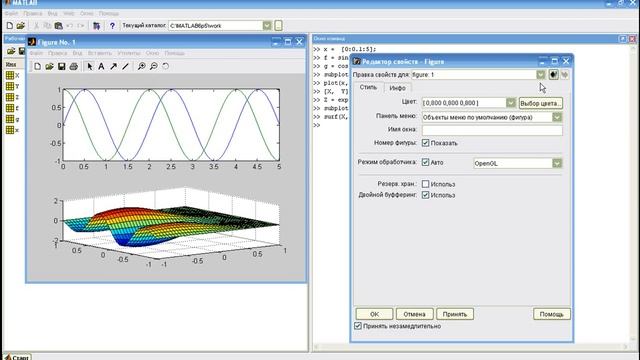Click load-data folder icon in Workspace panel
640x360 pixels.
11,51
